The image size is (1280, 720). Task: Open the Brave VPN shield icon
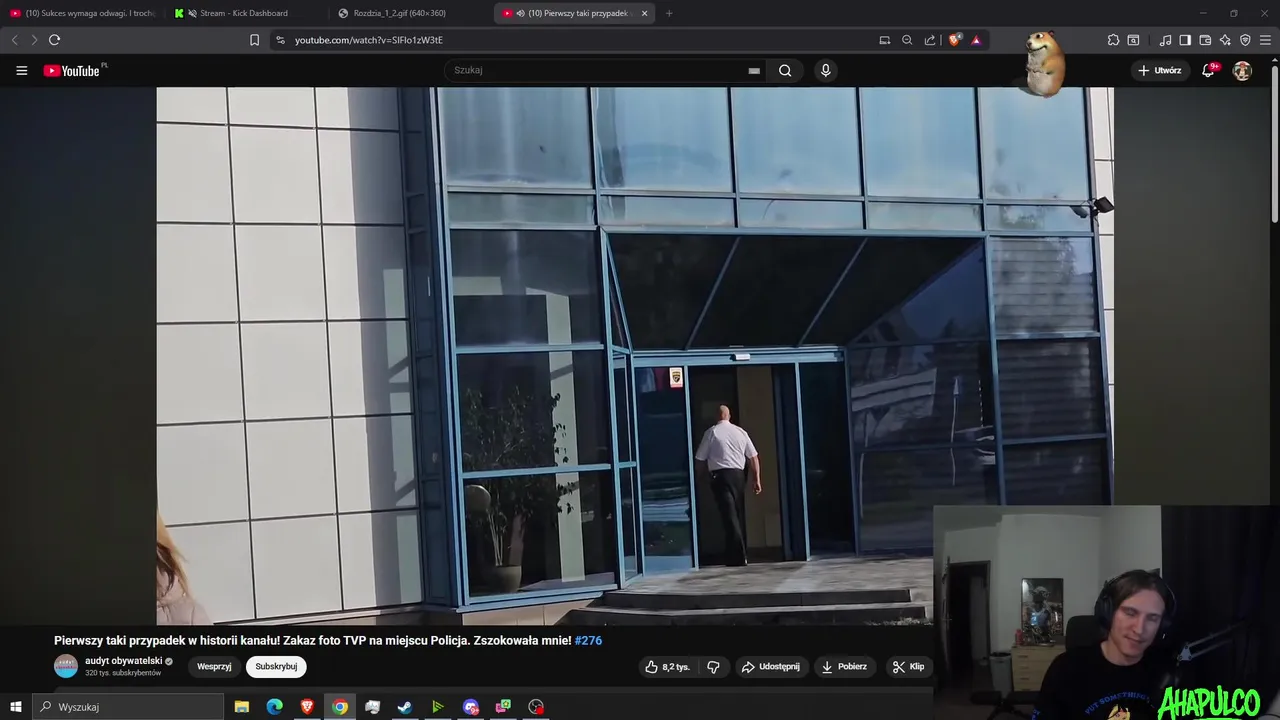click(1245, 40)
